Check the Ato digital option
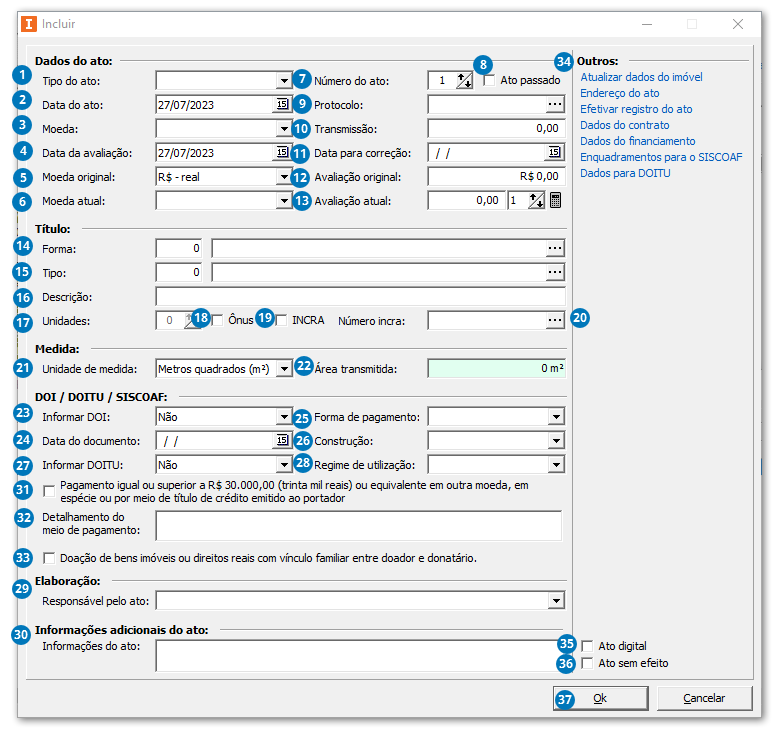This screenshot has width=775, height=732. click(x=588, y=646)
